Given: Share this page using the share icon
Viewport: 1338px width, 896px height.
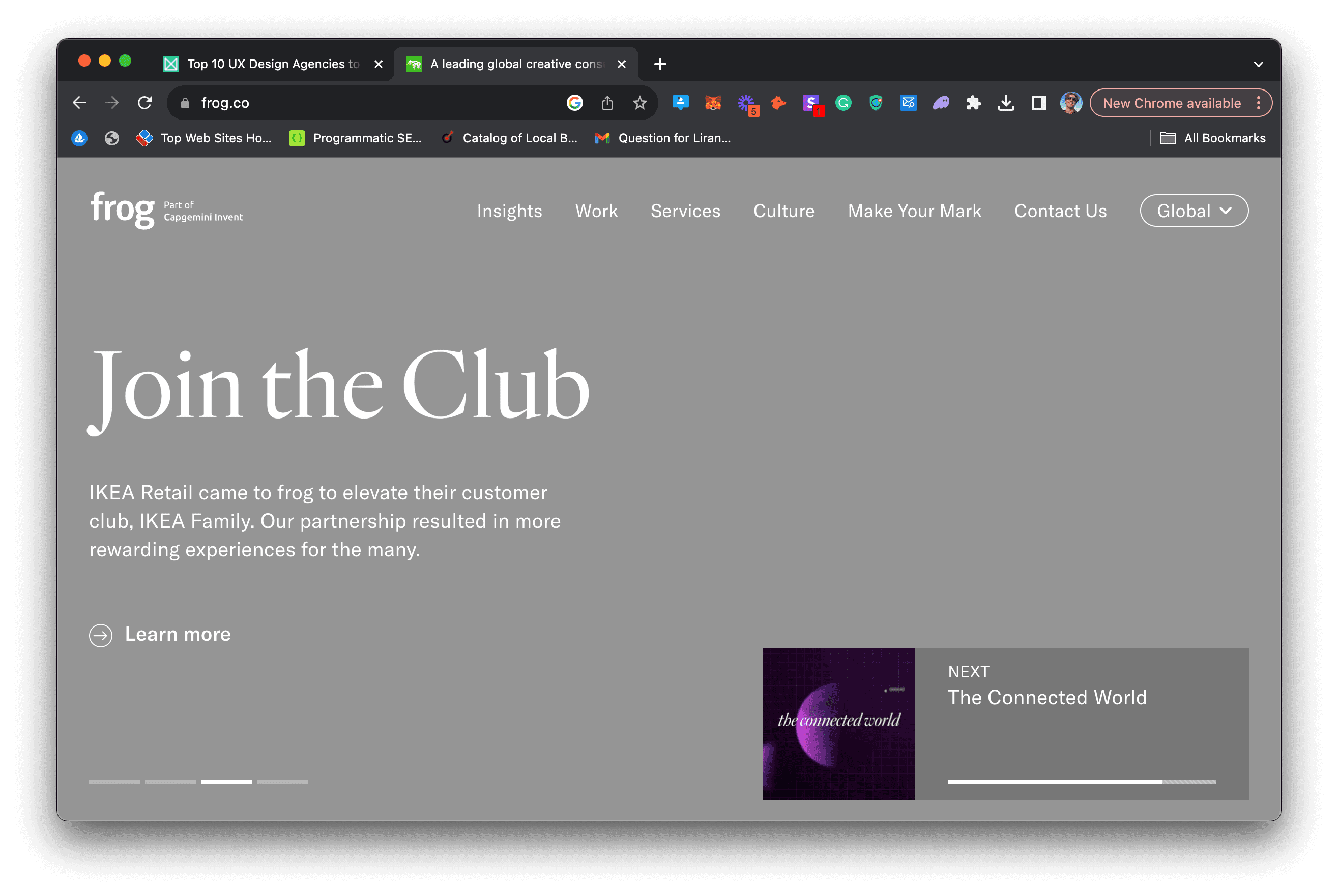Looking at the screenshot, I should pyautogui.click(x=607, y=103).
